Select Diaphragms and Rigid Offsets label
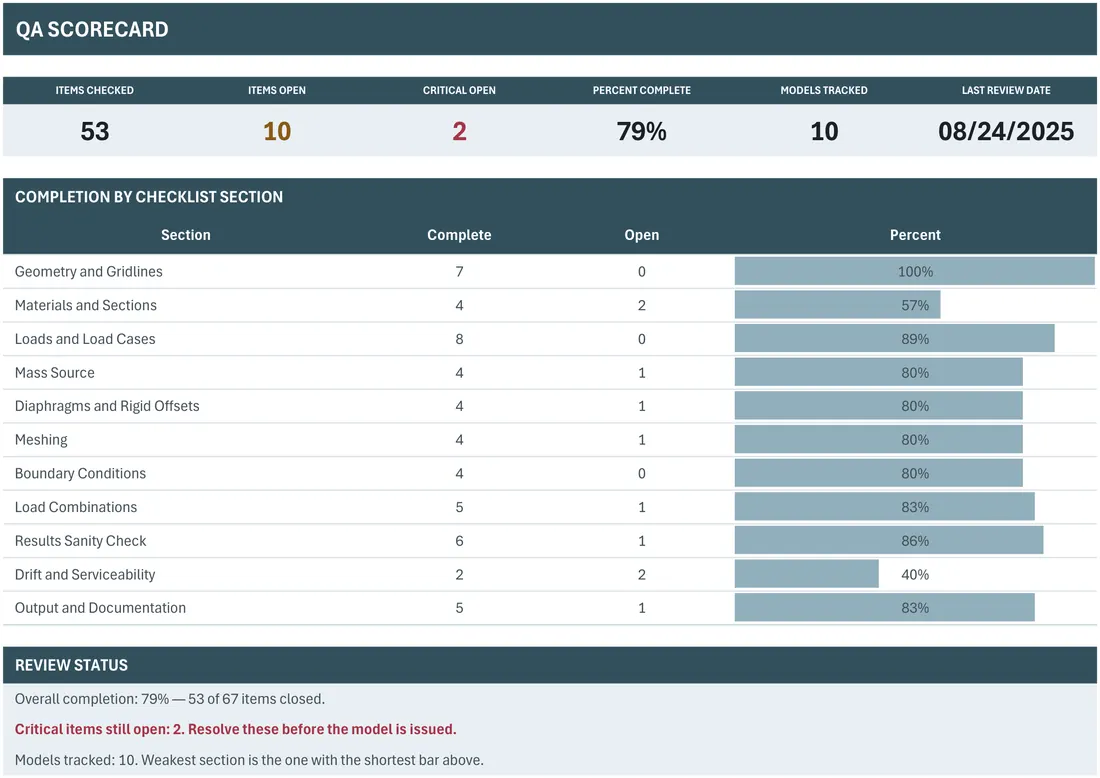 point(107,406)
